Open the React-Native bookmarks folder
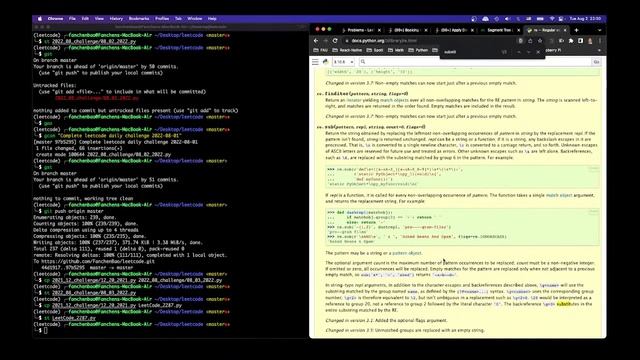The width and height of the screenshot is (640, 360). 348,50
